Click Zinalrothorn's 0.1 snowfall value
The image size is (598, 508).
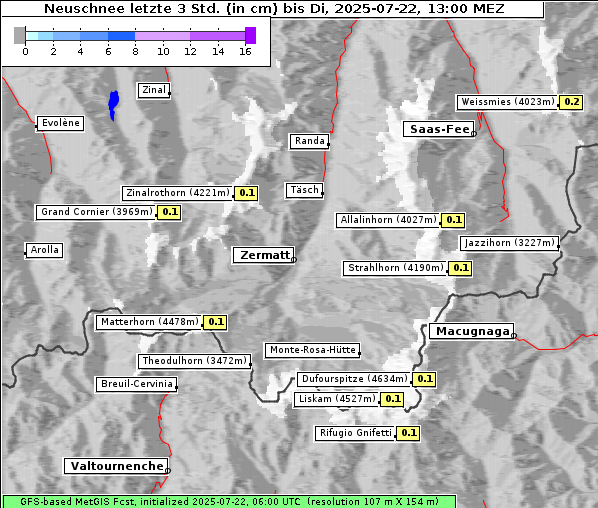pyautogui.click(x=246, y=193)
